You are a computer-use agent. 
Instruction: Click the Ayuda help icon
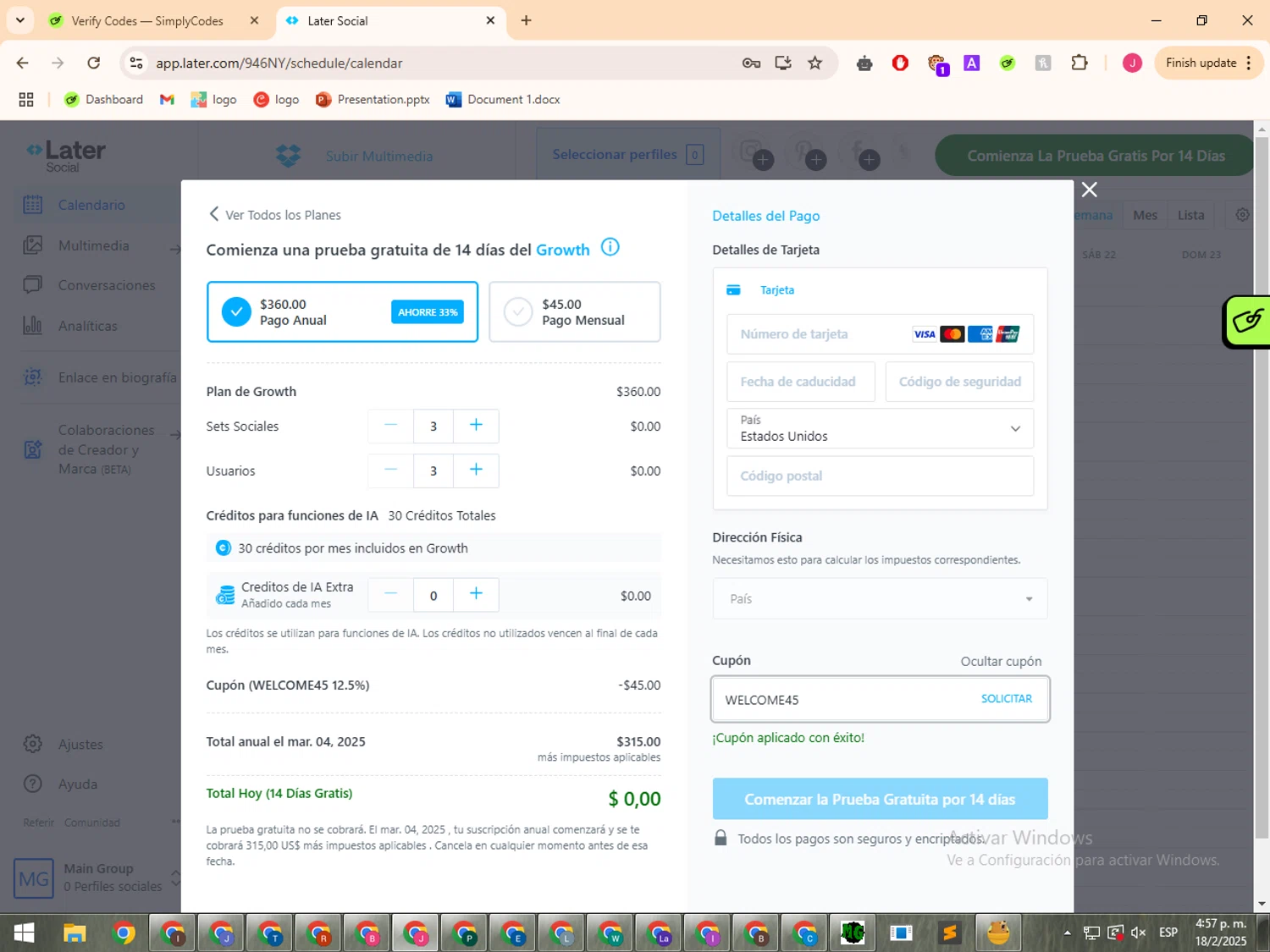pyautogui.click(x=32, y=784)
